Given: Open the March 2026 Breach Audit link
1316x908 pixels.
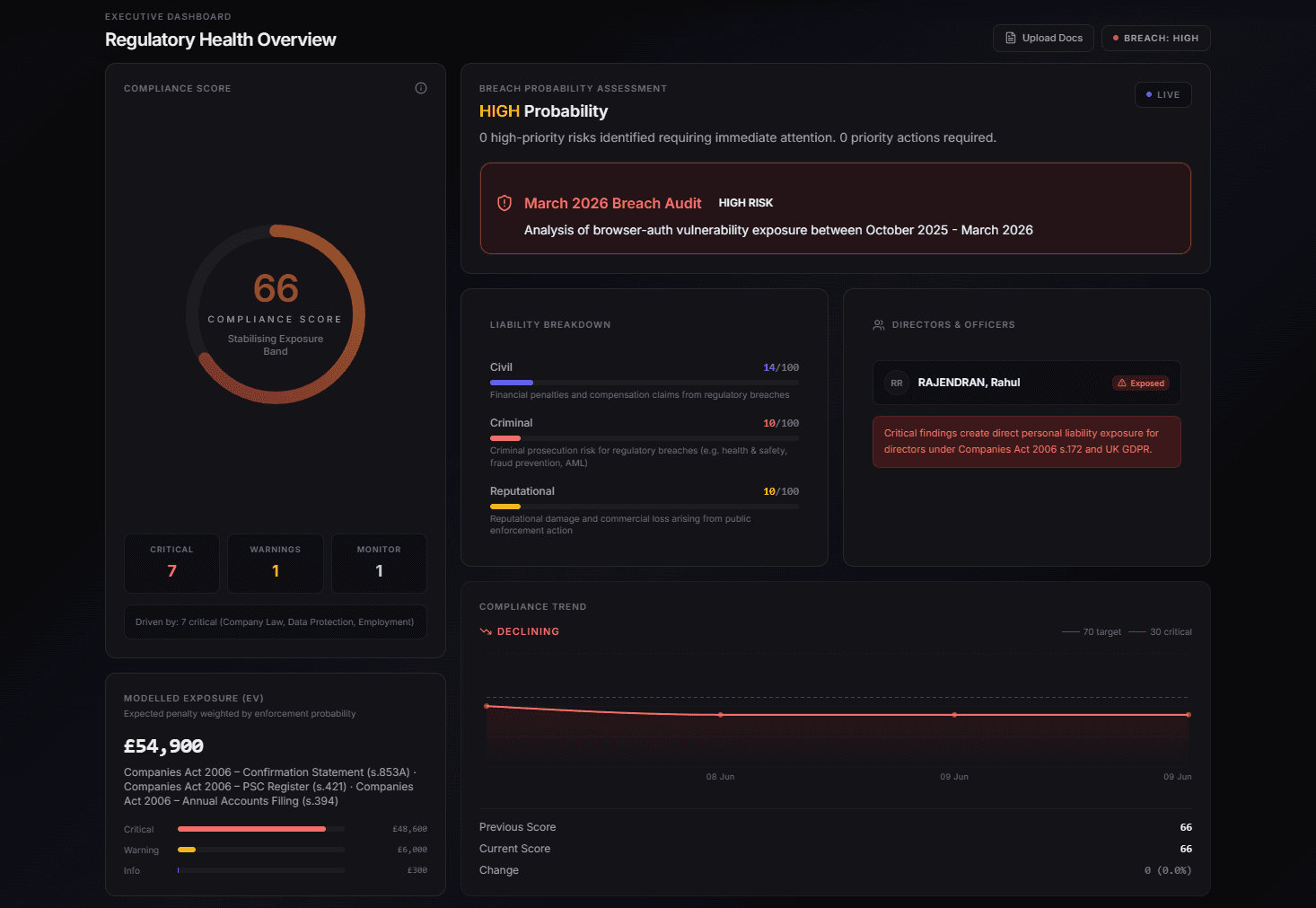Looking at the screenshot, I should pyautogui.click(x=613, y=203).
